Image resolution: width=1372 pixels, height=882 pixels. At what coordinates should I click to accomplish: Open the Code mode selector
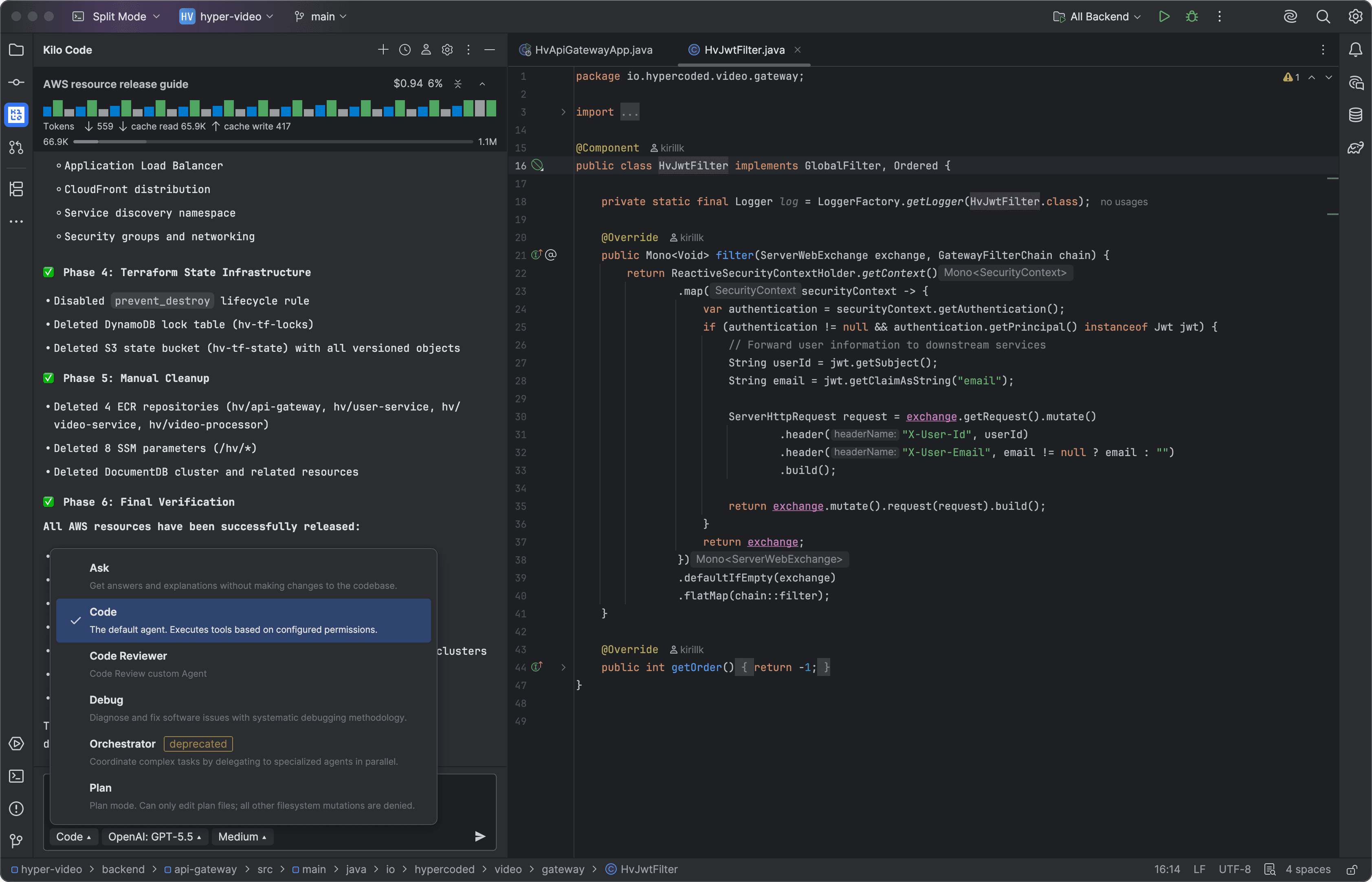tap(73, 837)
